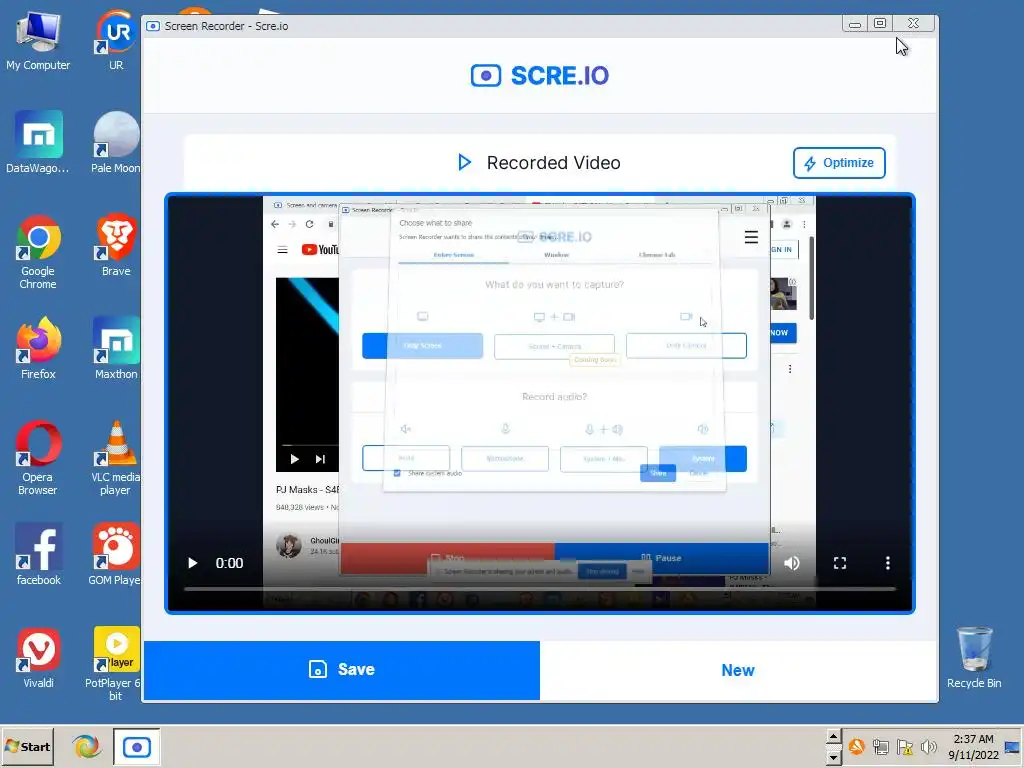Viewport: 1024px width, 768px height.
Task: Open the Recycle Bin
Action: 974,658
